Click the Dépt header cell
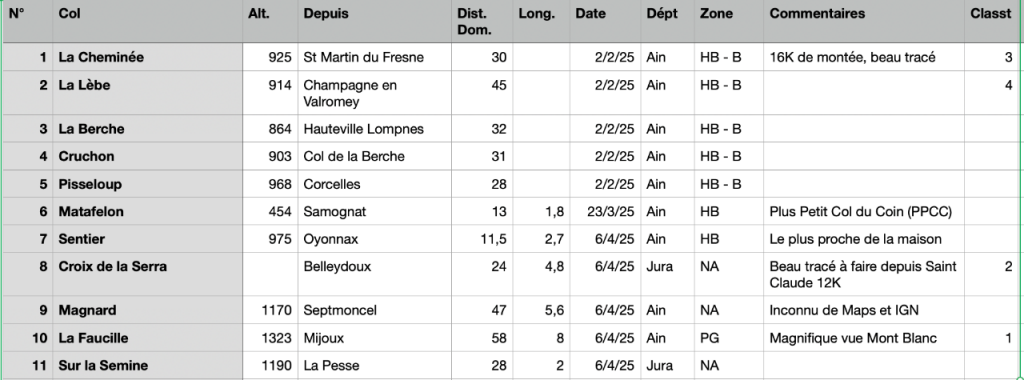 667,22
